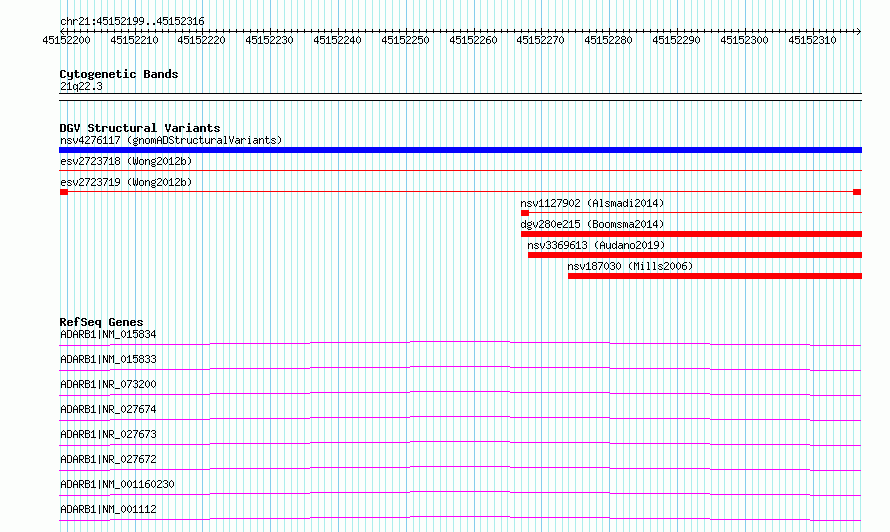Click the Cytogenetic Bands track title
Image resolution: width=890 pixels, height=532 pixels.
coord(119,74)
